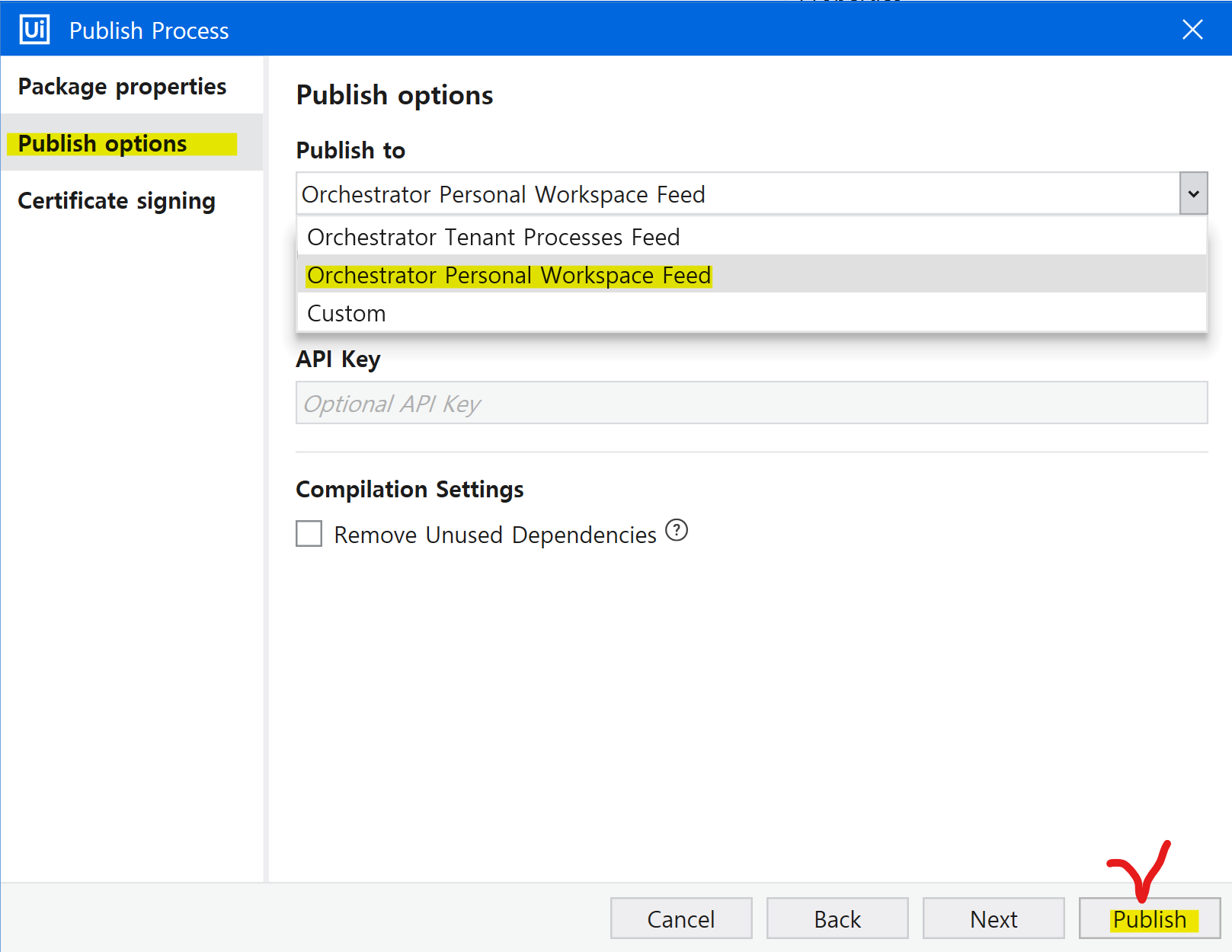
Task: Enable Remove Unused Dependencies checkbox
Action: (x=309, y=533)
